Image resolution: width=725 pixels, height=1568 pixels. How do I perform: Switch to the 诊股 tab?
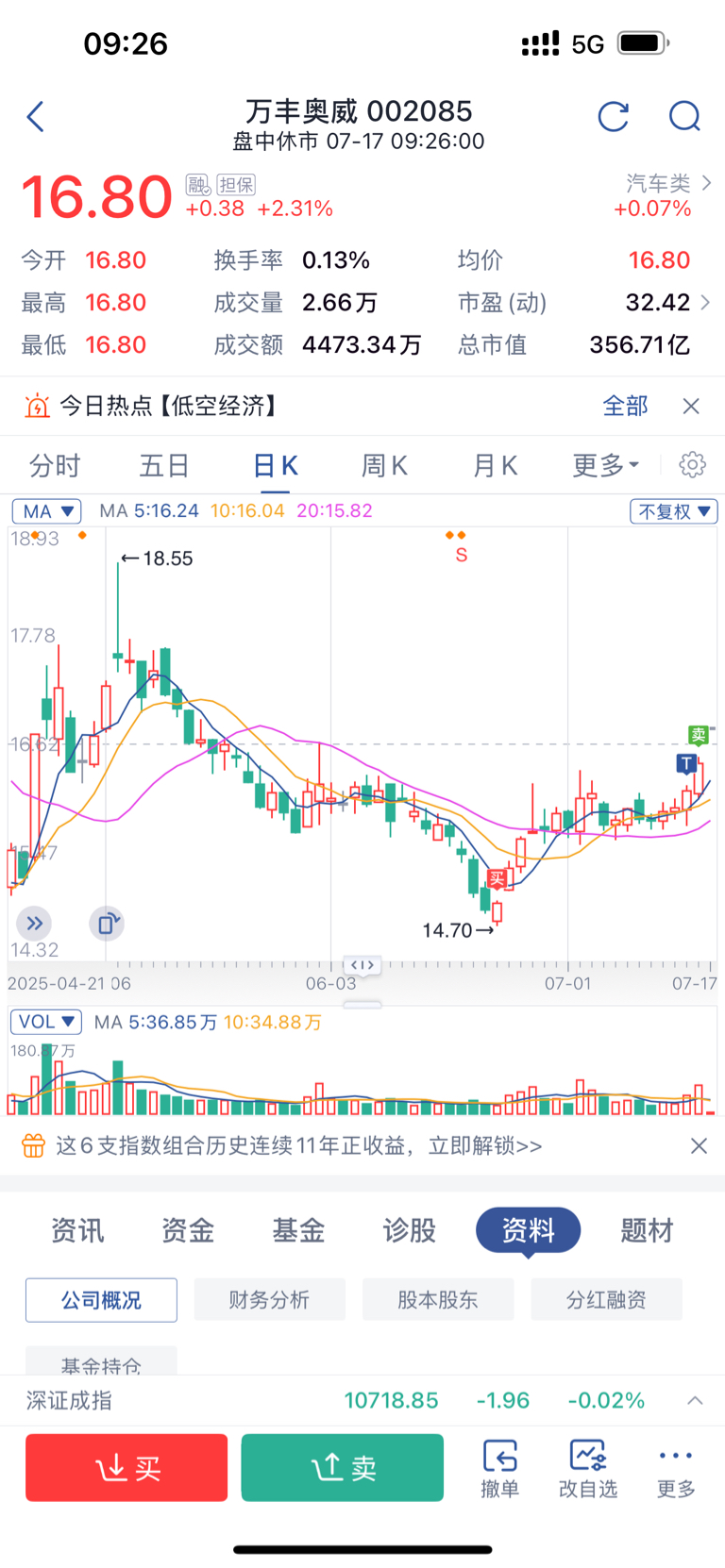(409, 1230)
